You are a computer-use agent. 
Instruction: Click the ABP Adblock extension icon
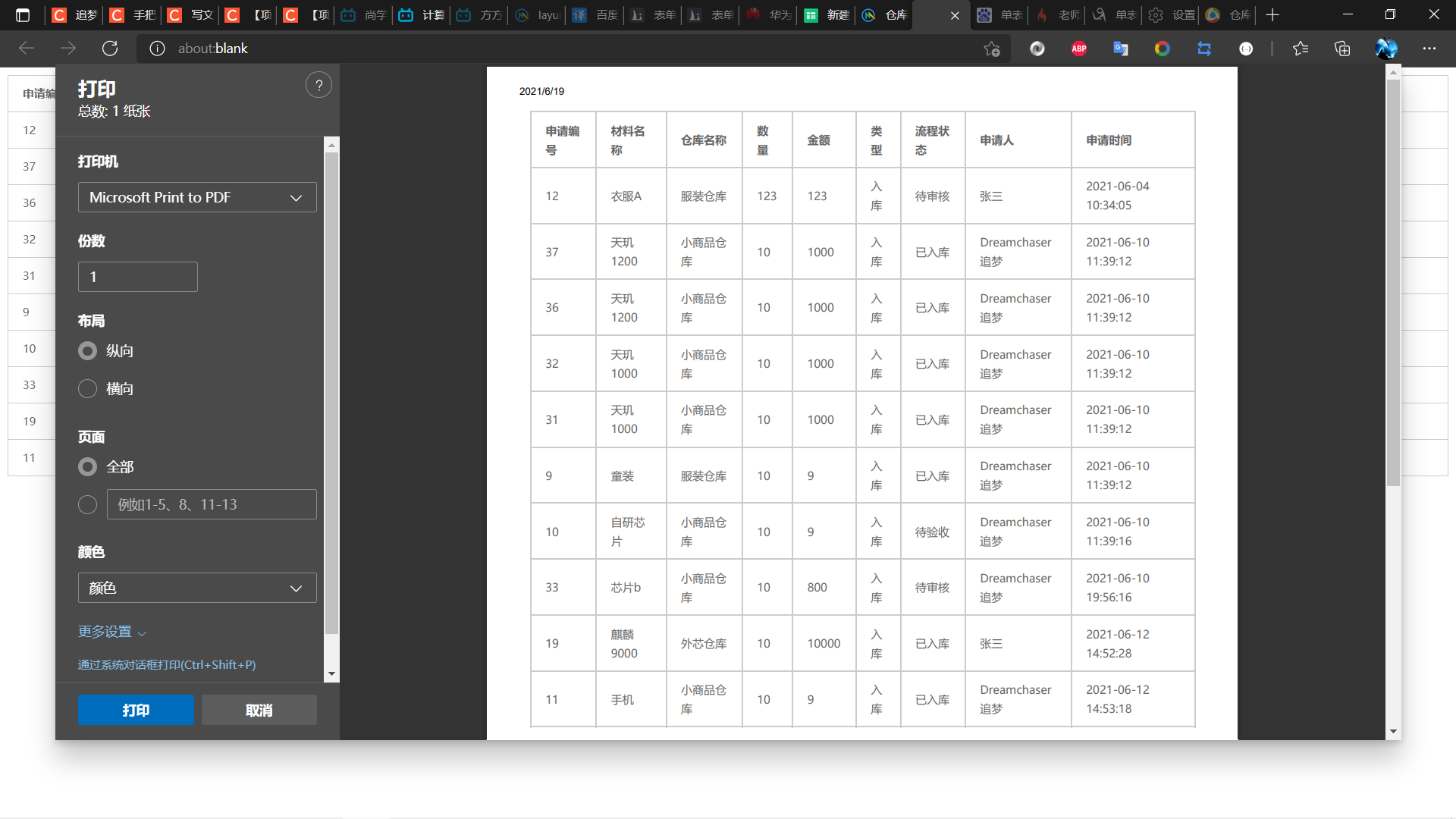pos(1078,49)
